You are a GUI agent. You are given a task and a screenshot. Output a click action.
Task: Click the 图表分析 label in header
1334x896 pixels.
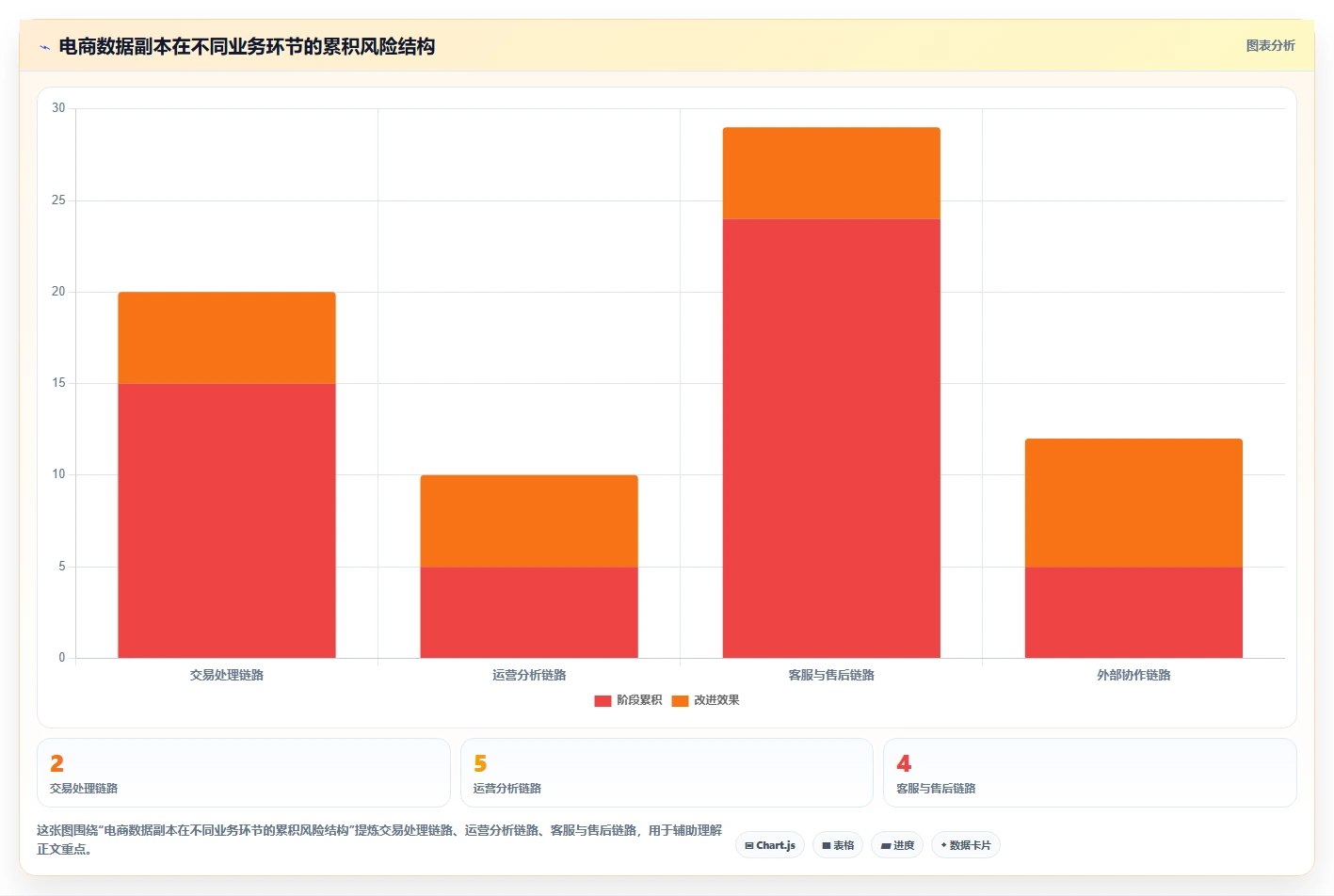tap(1270, 45)
